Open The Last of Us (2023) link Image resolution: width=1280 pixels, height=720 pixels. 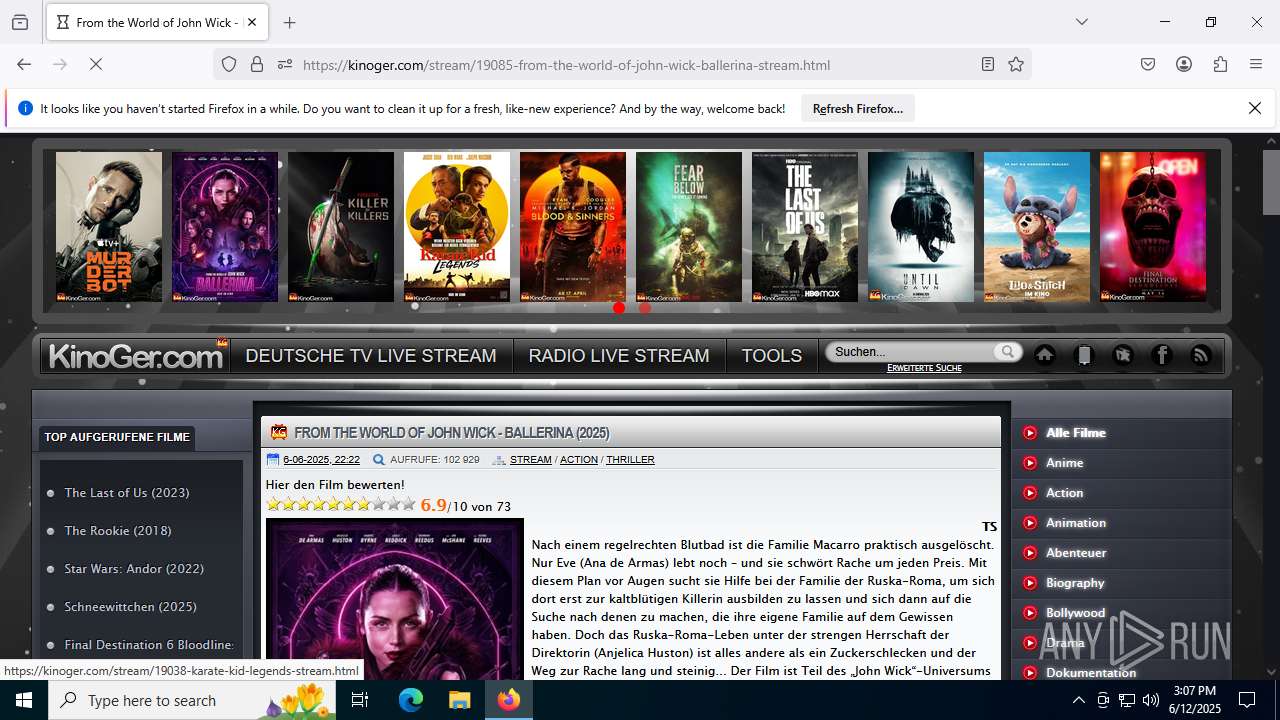pos(127,492)
